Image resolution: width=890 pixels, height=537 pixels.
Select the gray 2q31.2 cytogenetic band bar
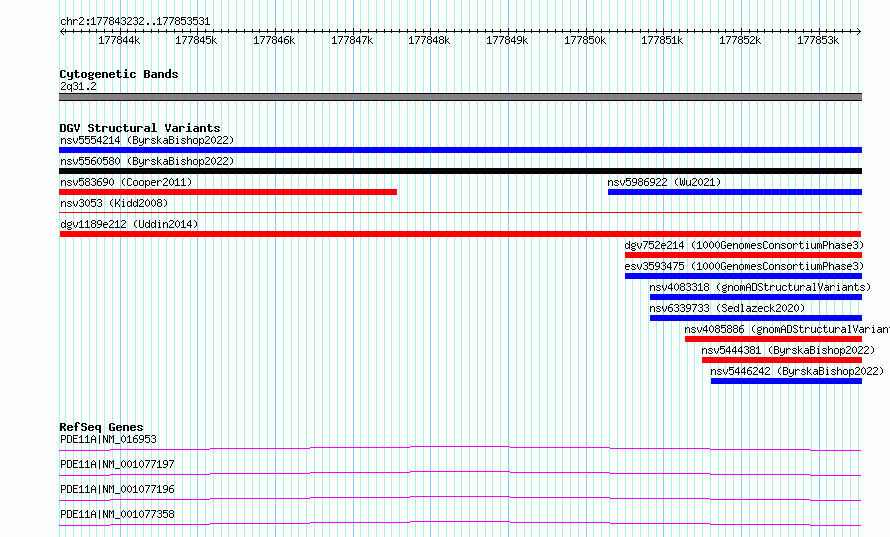(460, 97)
